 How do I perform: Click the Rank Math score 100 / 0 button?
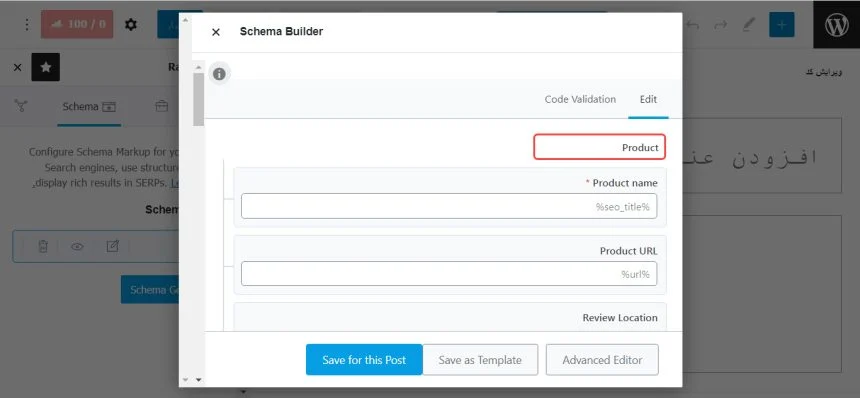(77, 25)
